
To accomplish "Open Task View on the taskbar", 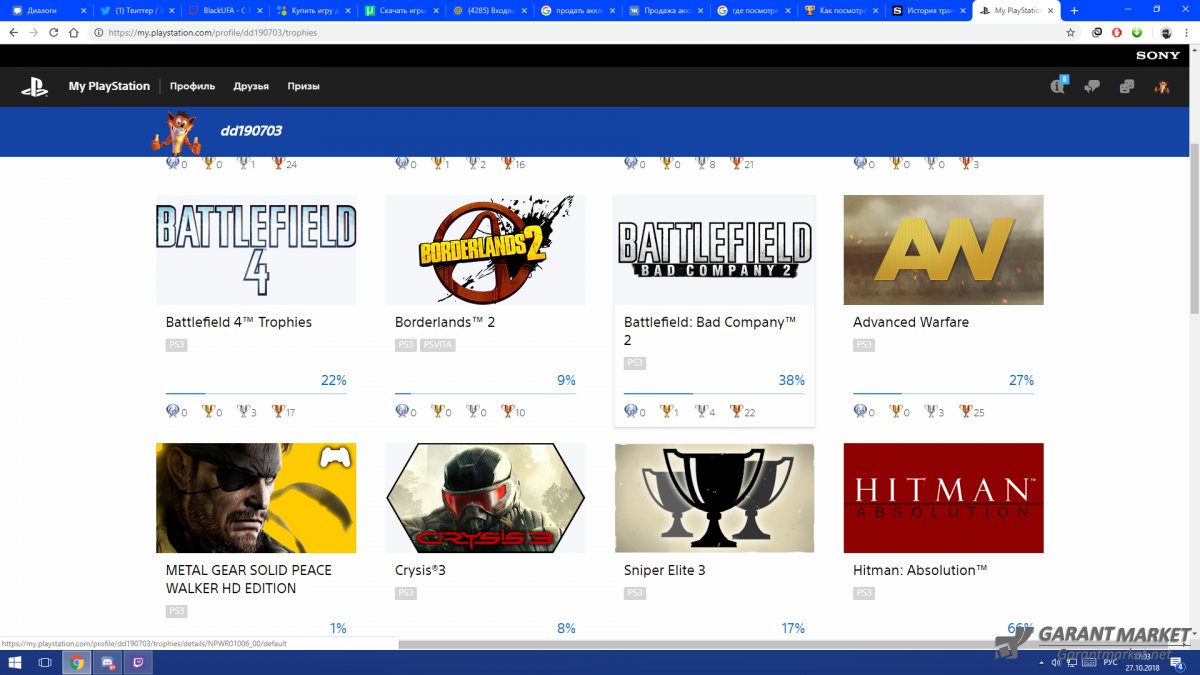I will (x=45, y=662).
